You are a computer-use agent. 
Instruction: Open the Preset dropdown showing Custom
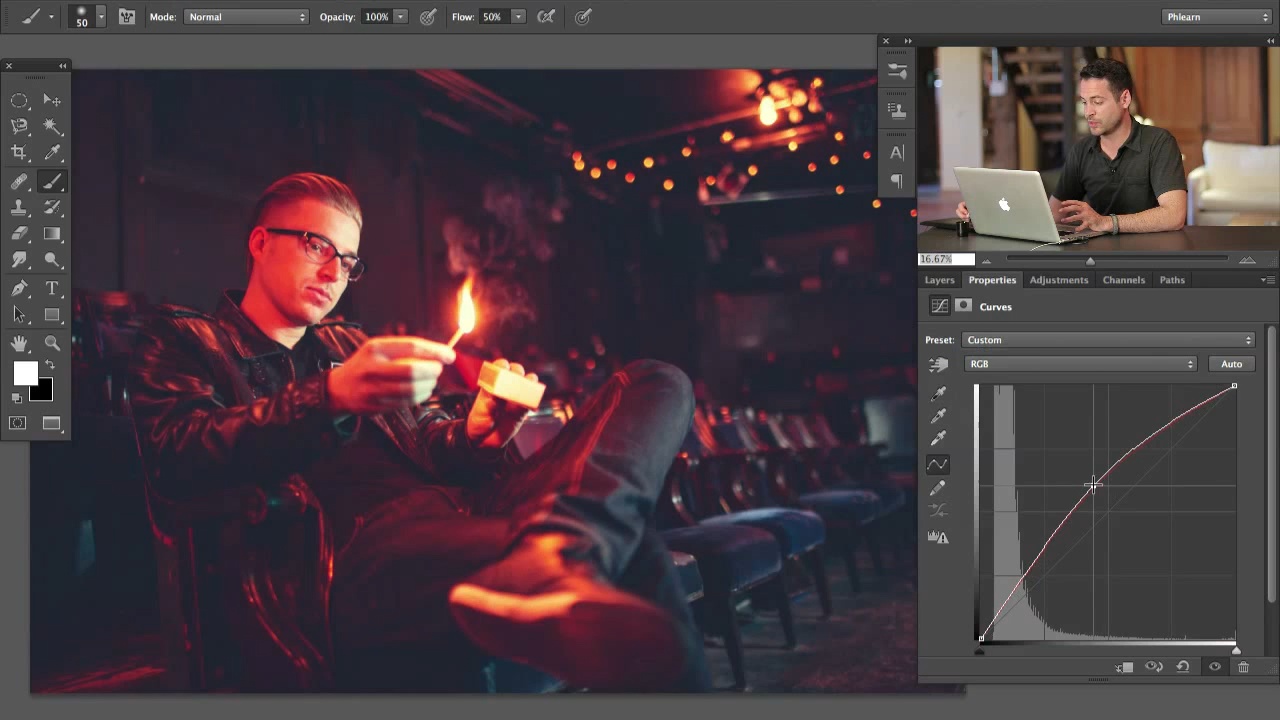1108,340
